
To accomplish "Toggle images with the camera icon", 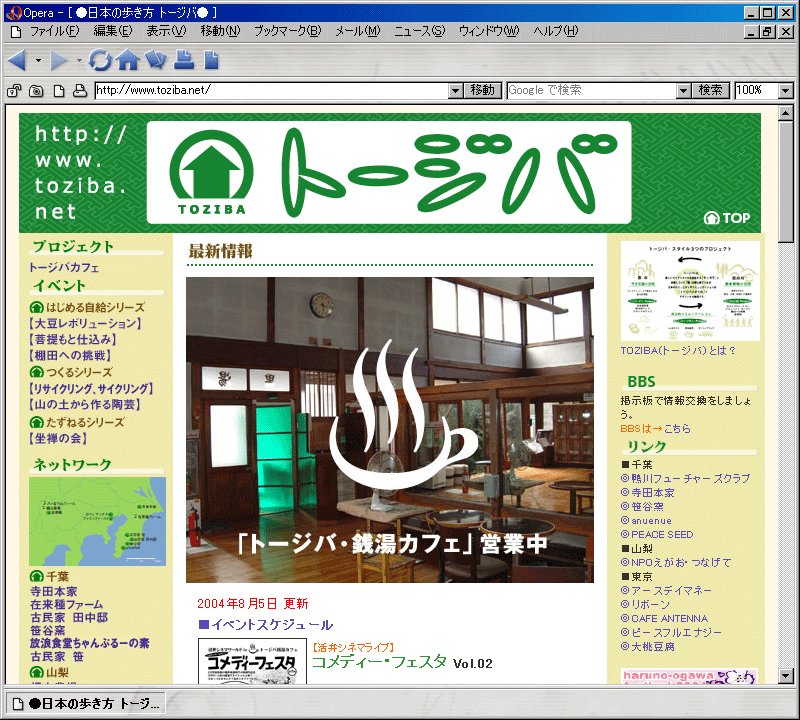I will (36, 91).
